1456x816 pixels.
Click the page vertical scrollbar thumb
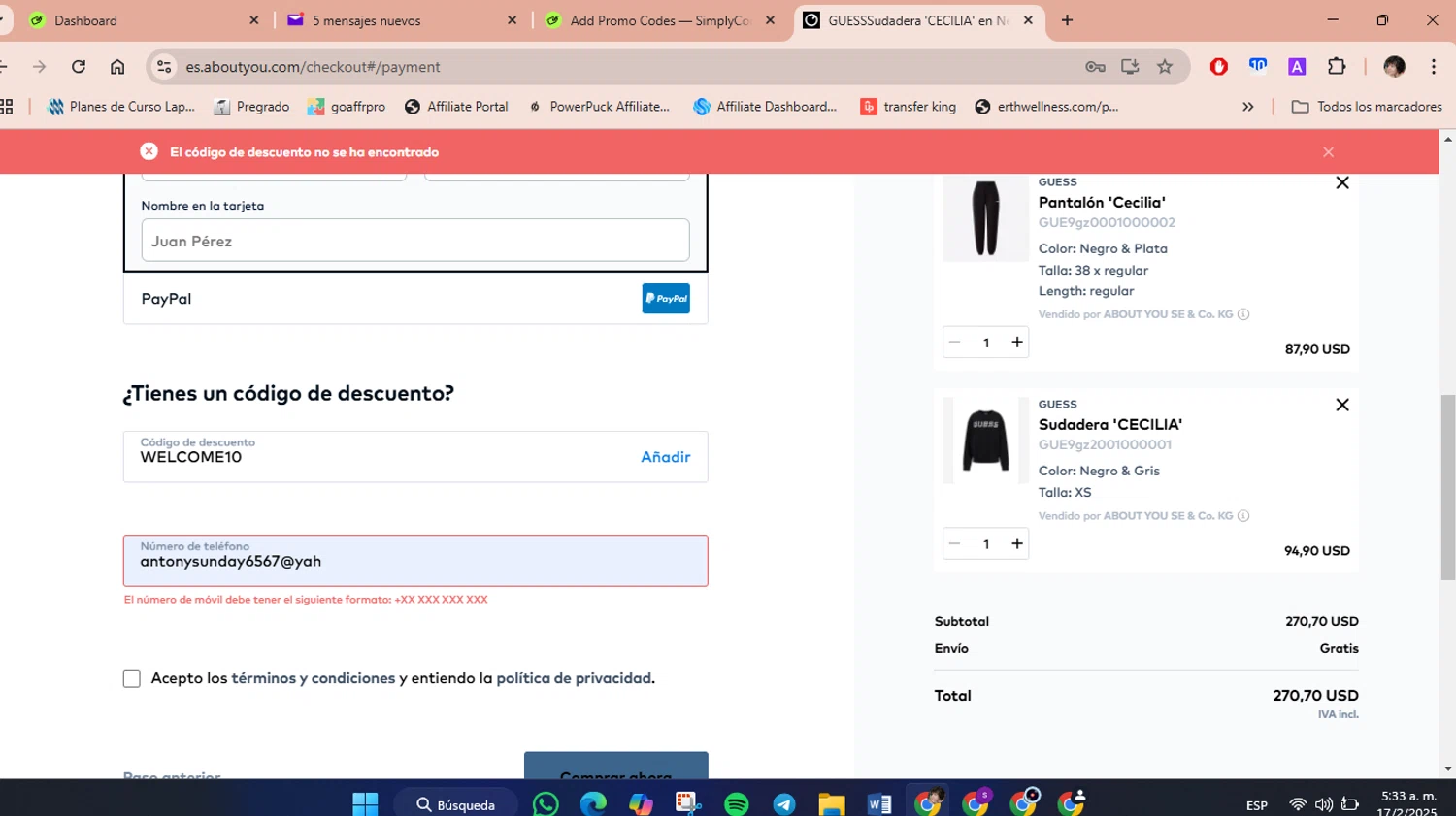coord(1447,487)
